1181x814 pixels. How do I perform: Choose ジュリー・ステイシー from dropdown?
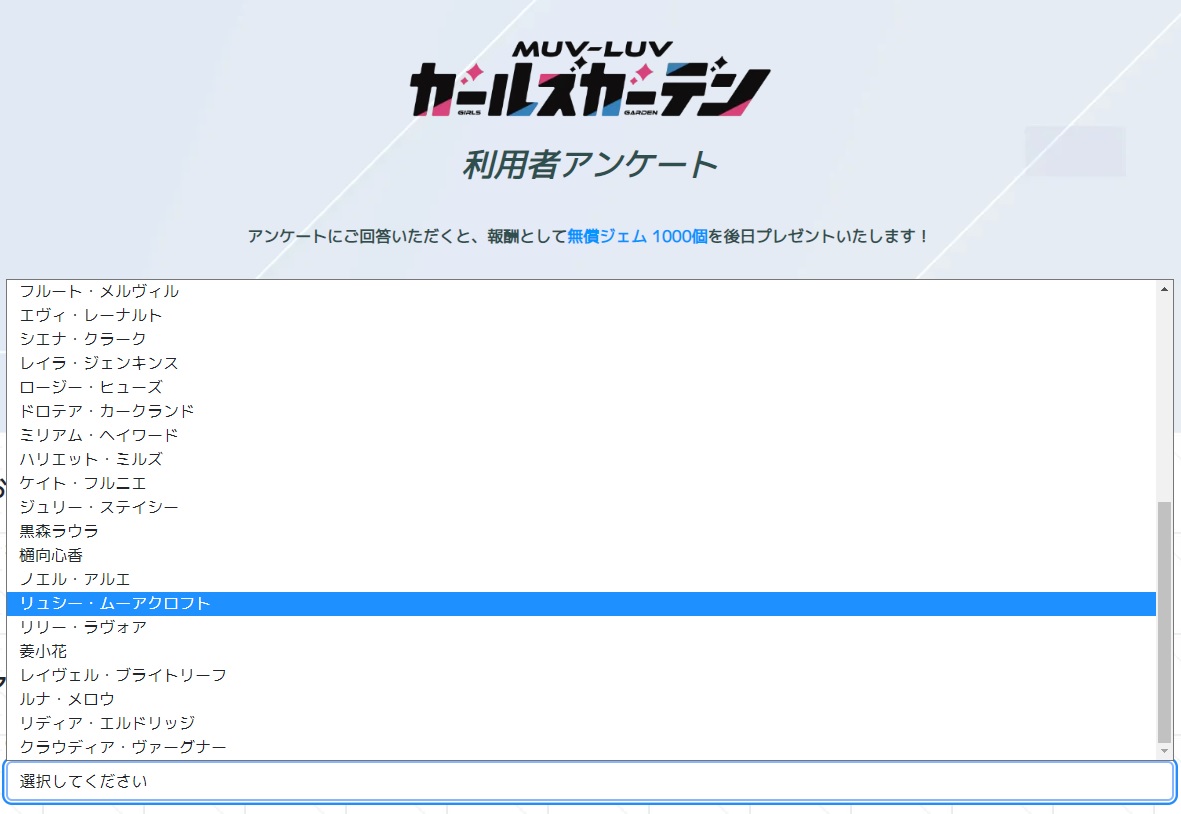pyautogui.click(x=99, y=507)
